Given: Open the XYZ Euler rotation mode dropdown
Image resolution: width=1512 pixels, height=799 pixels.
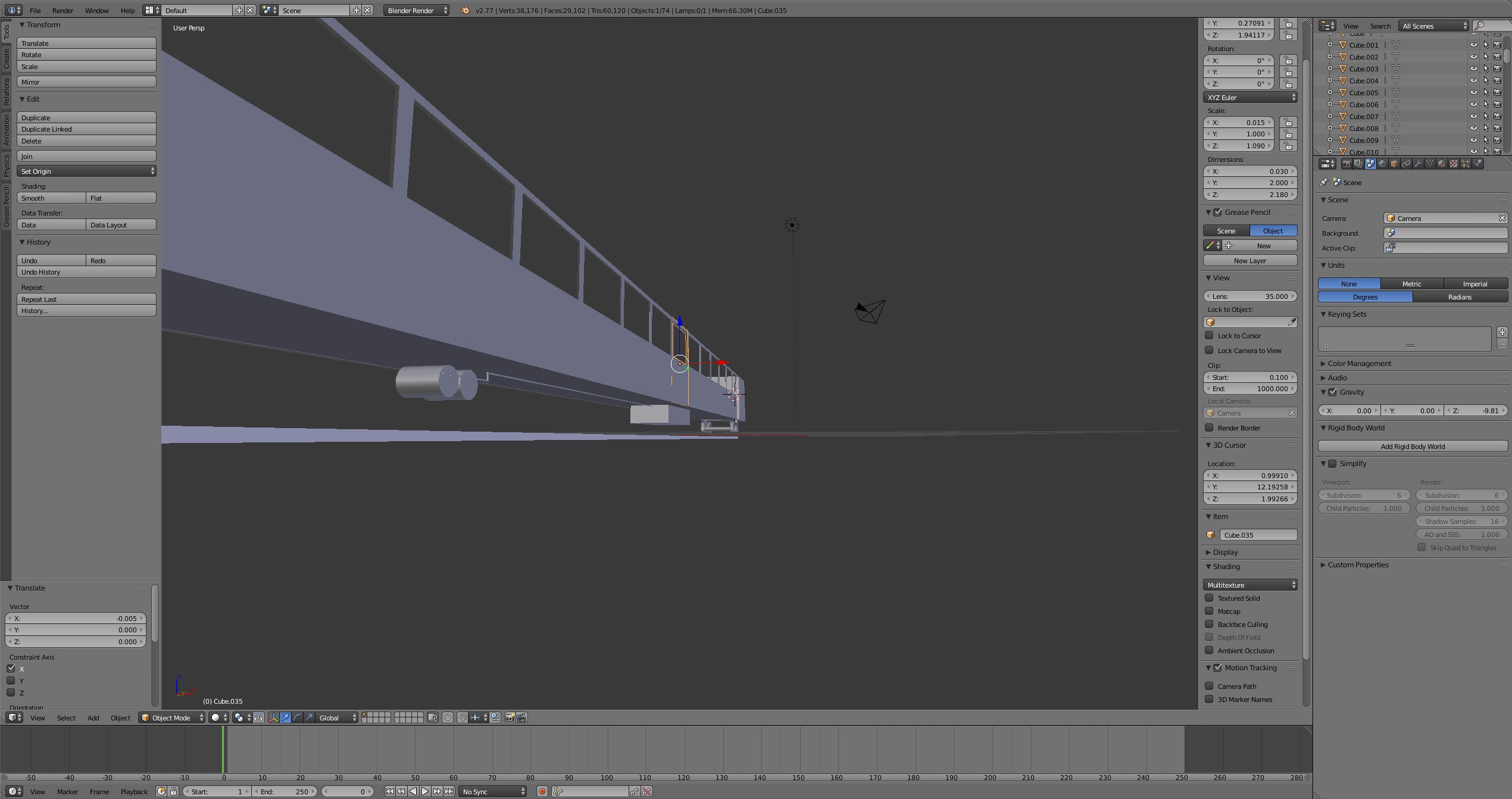Looking at the screenshot, I should click(1250, 98).
